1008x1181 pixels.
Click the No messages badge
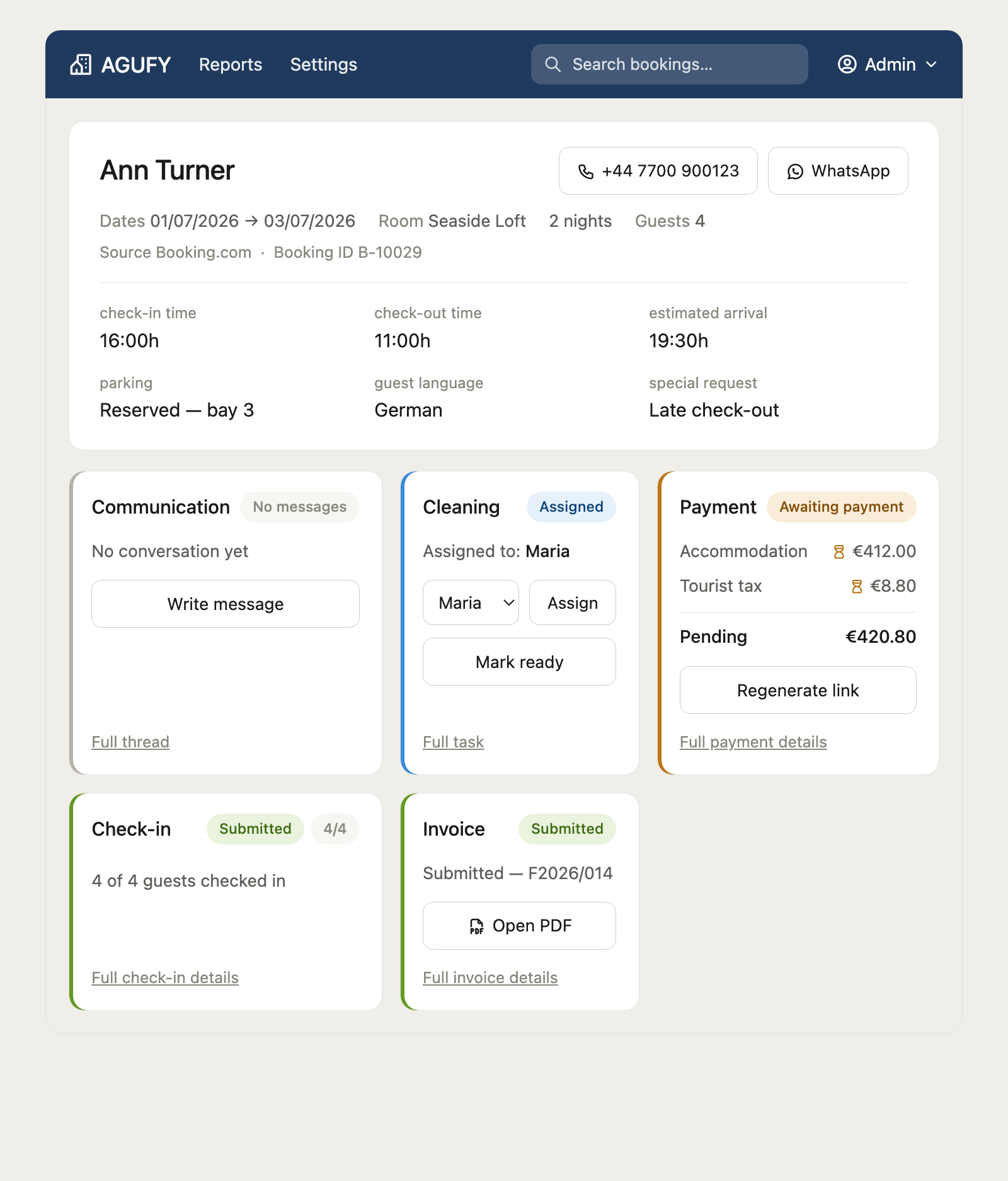[300, 507]
